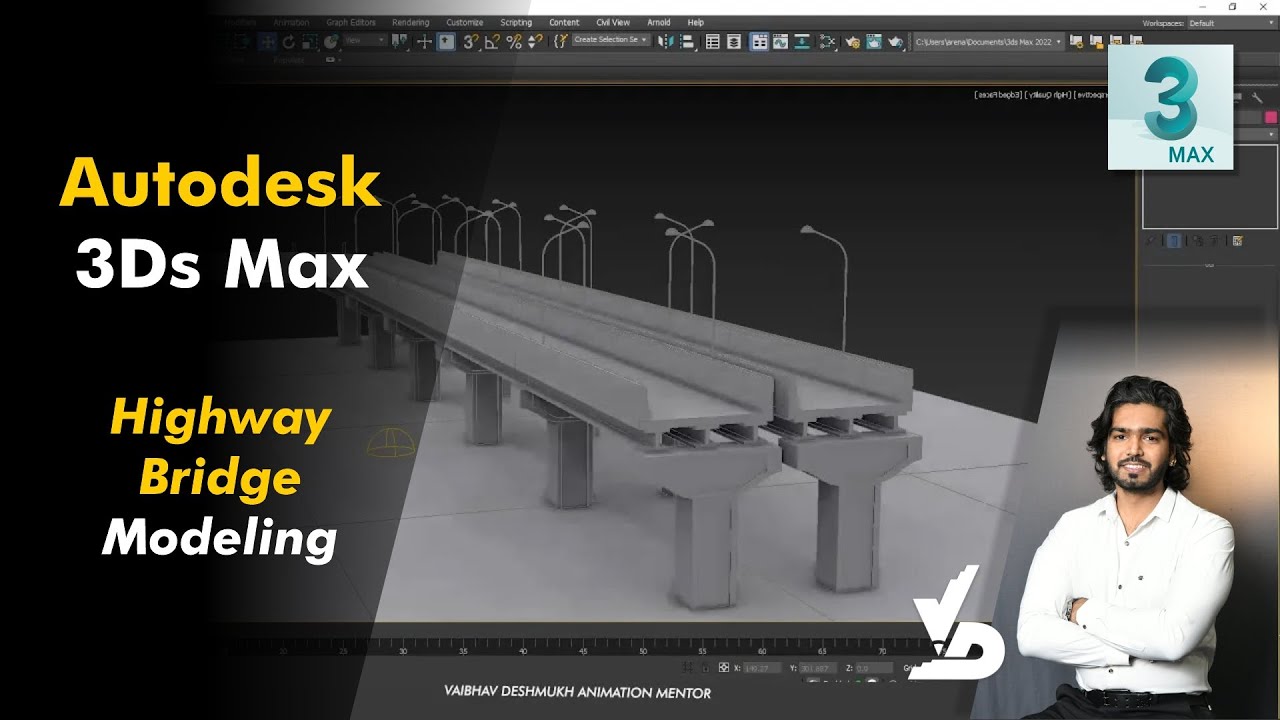This screenshot has width=1280, height=720.
Task: Open the Rendered Frame Window
Action: (873, 42)
